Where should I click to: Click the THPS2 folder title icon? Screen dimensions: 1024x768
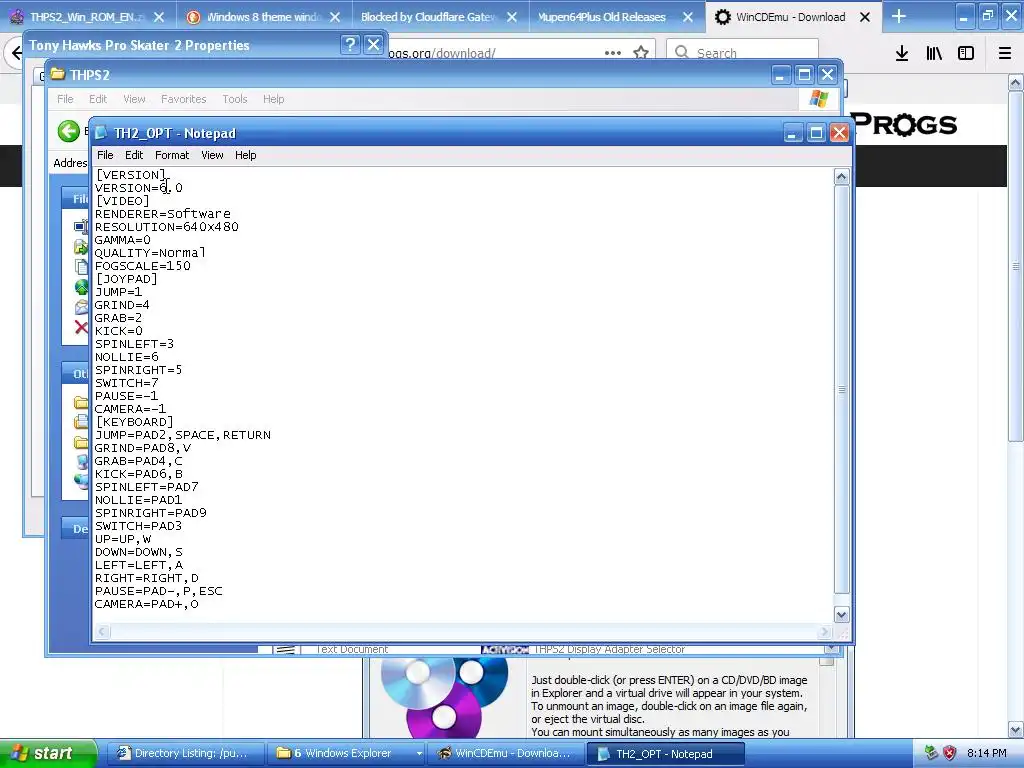coord(58,74)
